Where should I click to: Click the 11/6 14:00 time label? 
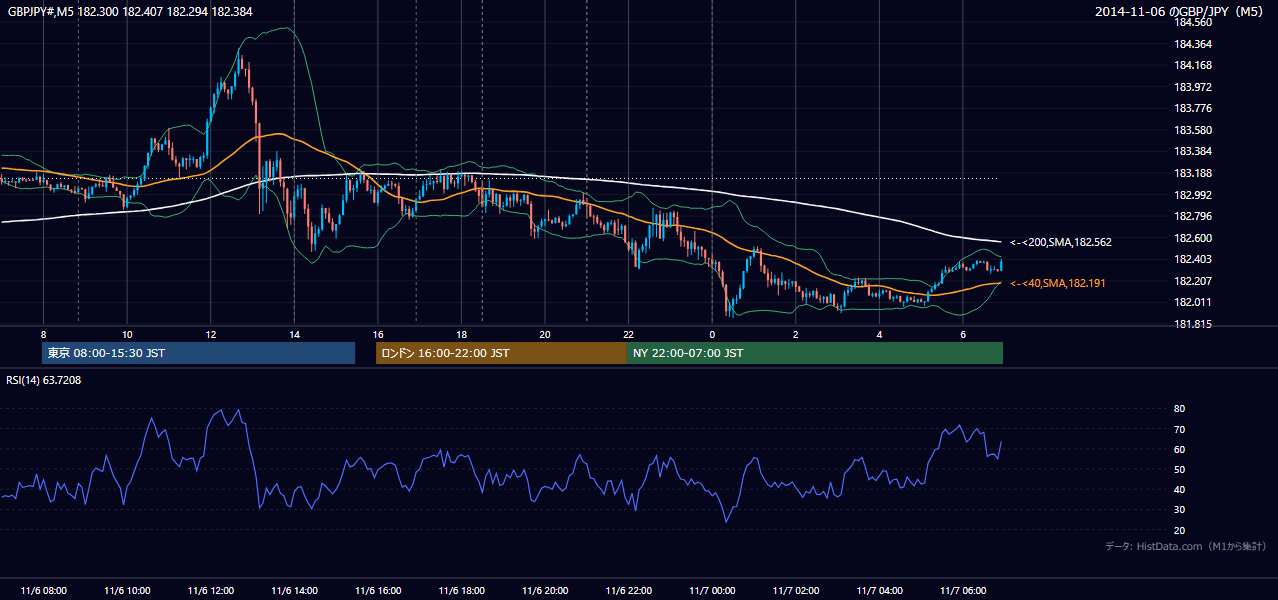tap(294, 591)
